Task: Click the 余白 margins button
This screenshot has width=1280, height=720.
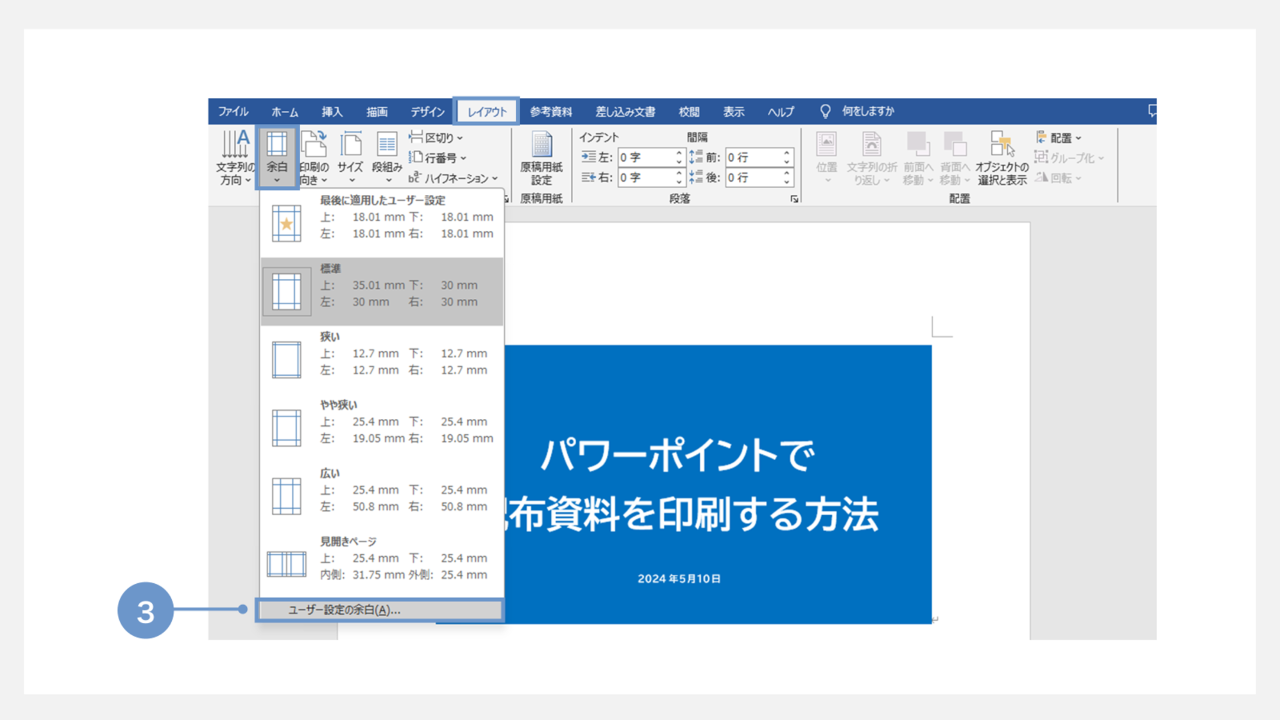Action: click(x=277, y=158)
